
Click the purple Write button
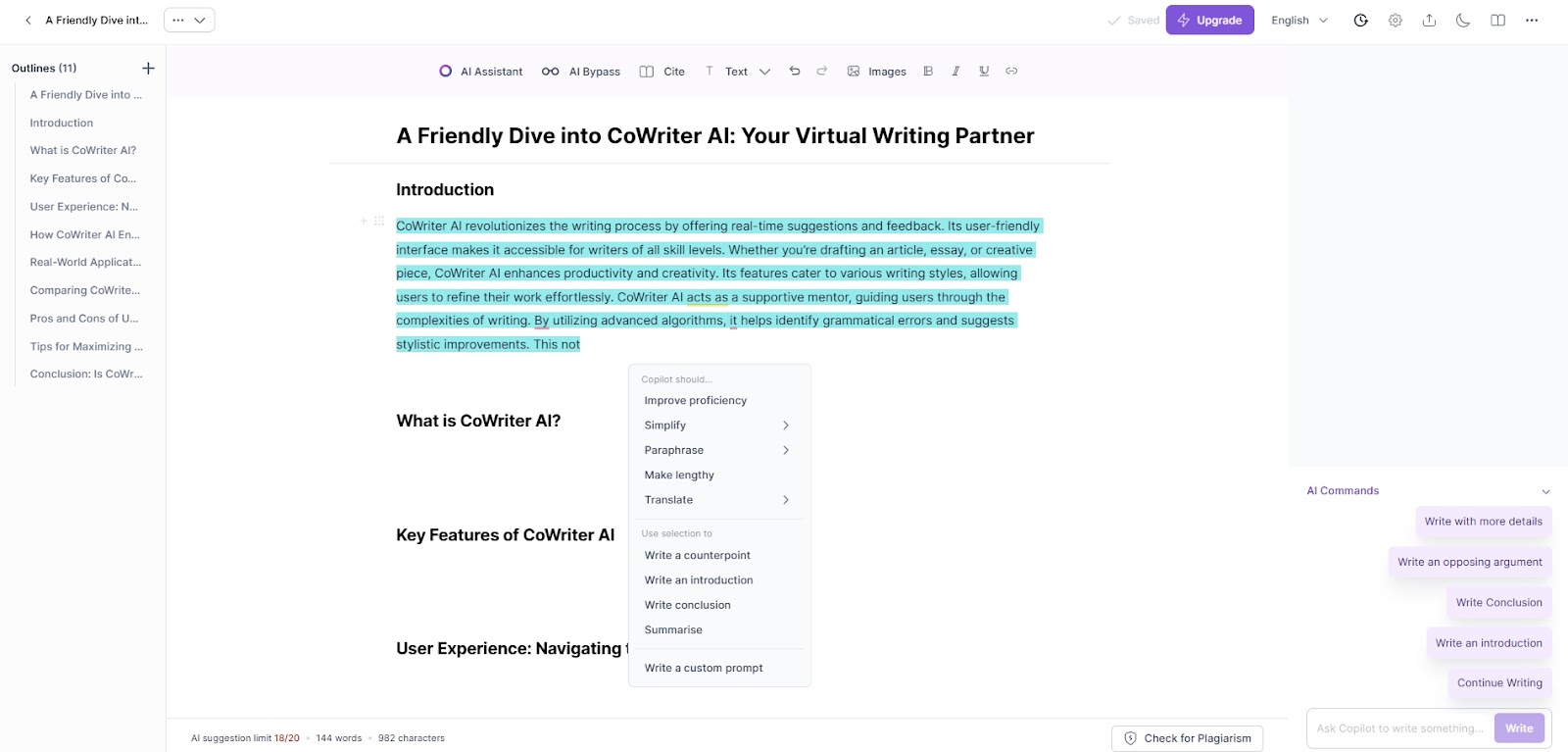coord(1519,728)
